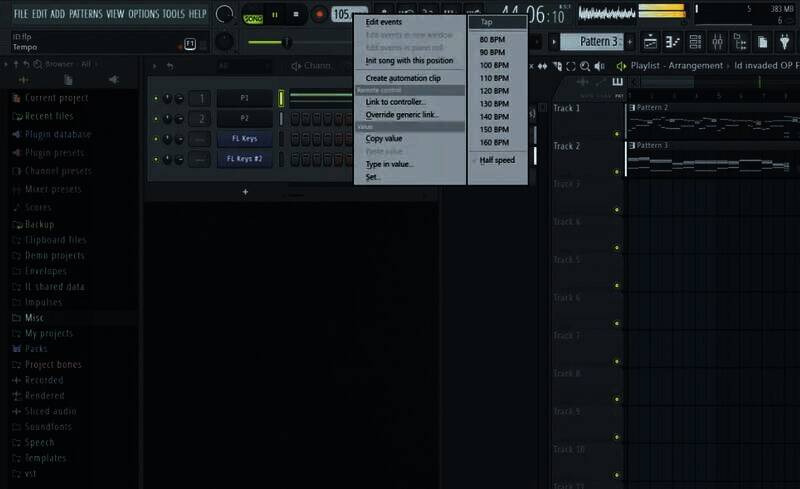Open the Pattern 3 selector dropdown
Screen dimensions: 800x489
click(590, 42)
